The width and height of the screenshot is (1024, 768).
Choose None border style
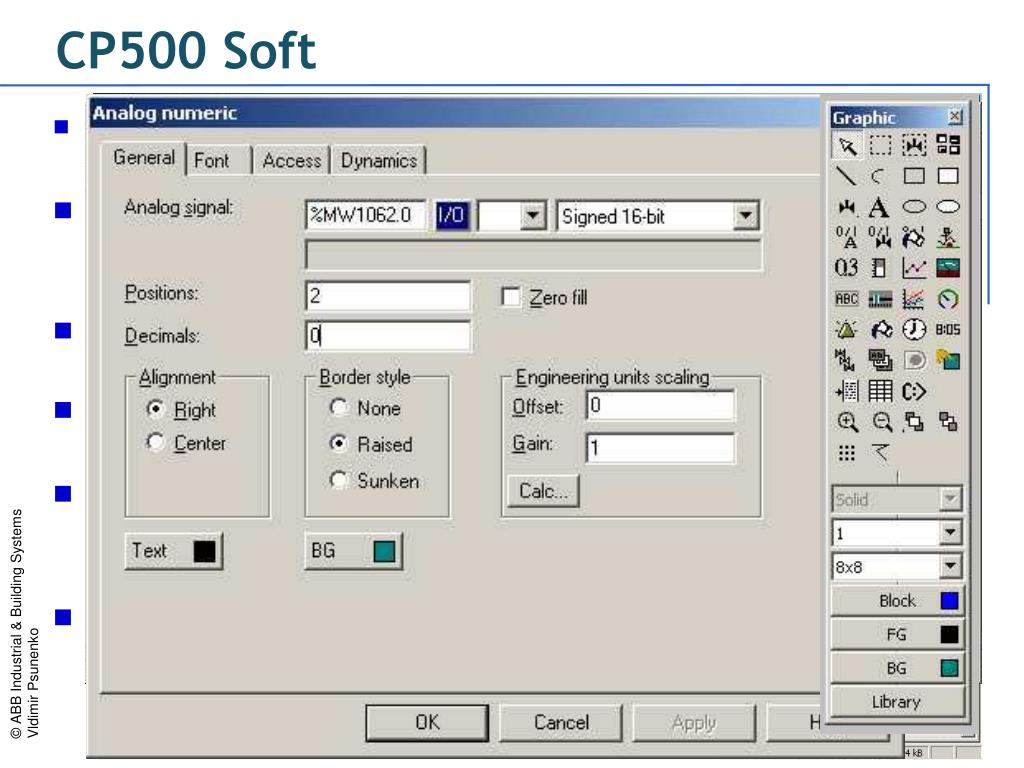338,408
